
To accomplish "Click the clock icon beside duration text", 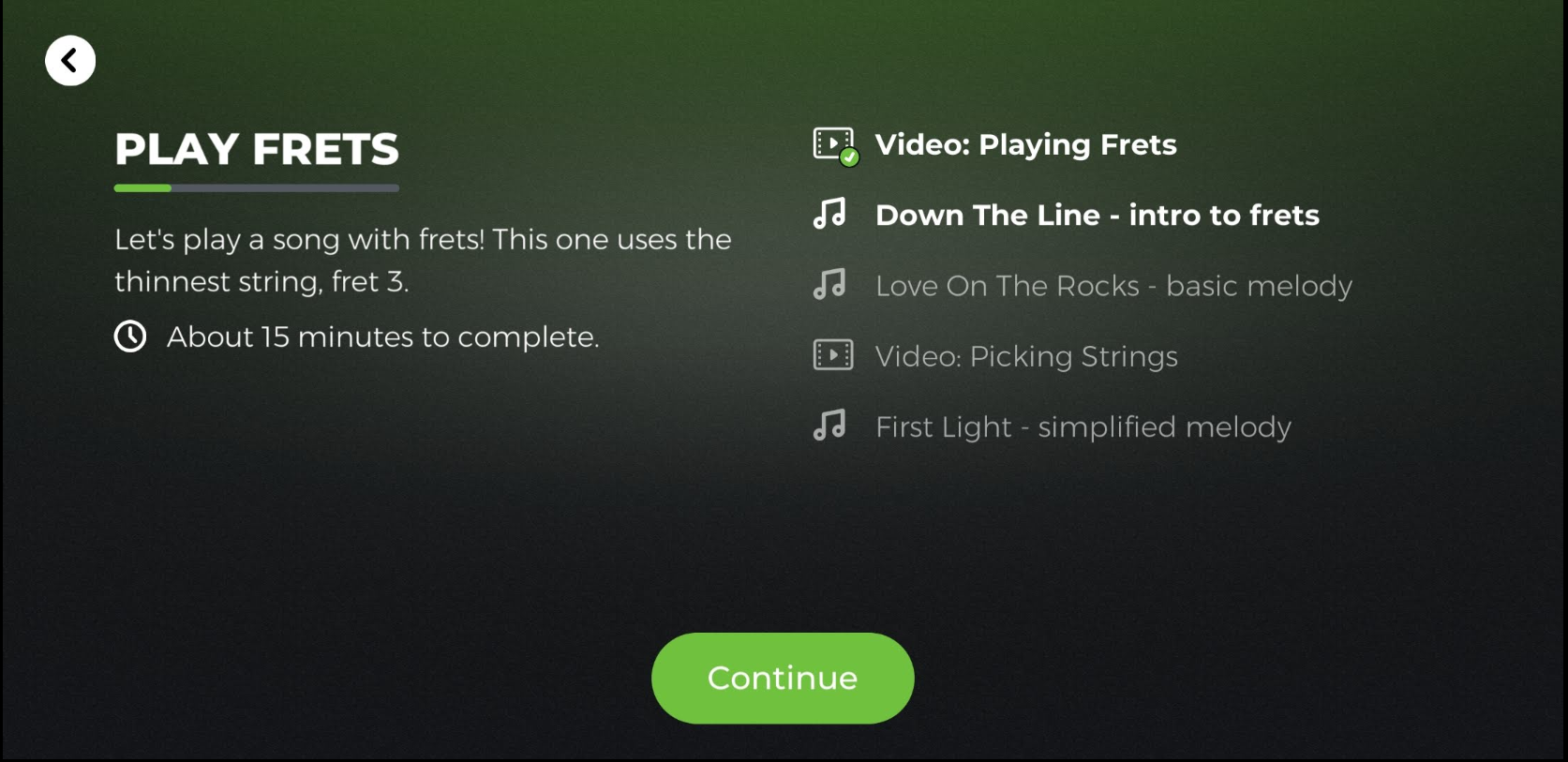I will click(130, 336).
